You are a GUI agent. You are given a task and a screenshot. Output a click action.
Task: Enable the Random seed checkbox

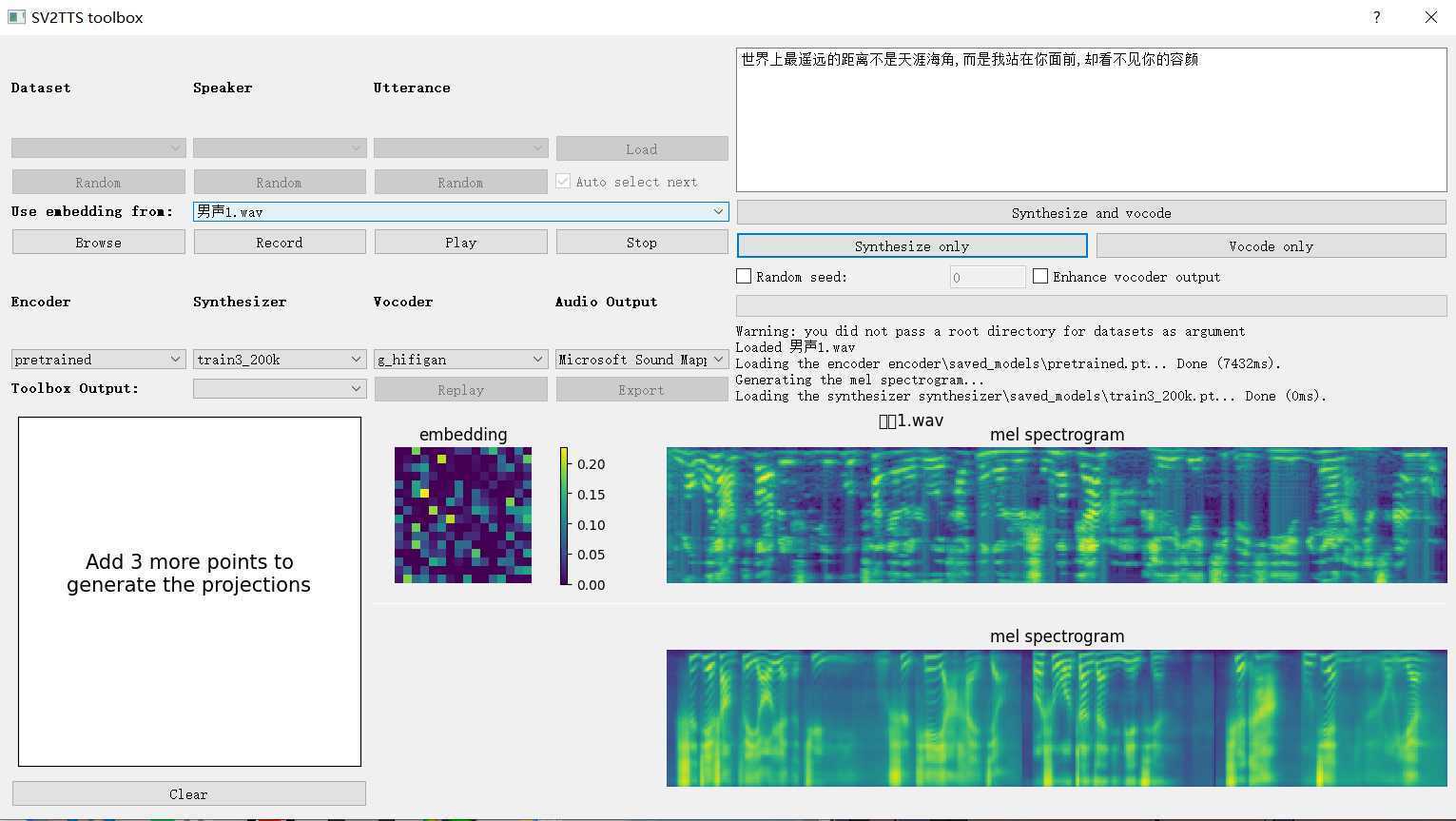tap(745, 277)
